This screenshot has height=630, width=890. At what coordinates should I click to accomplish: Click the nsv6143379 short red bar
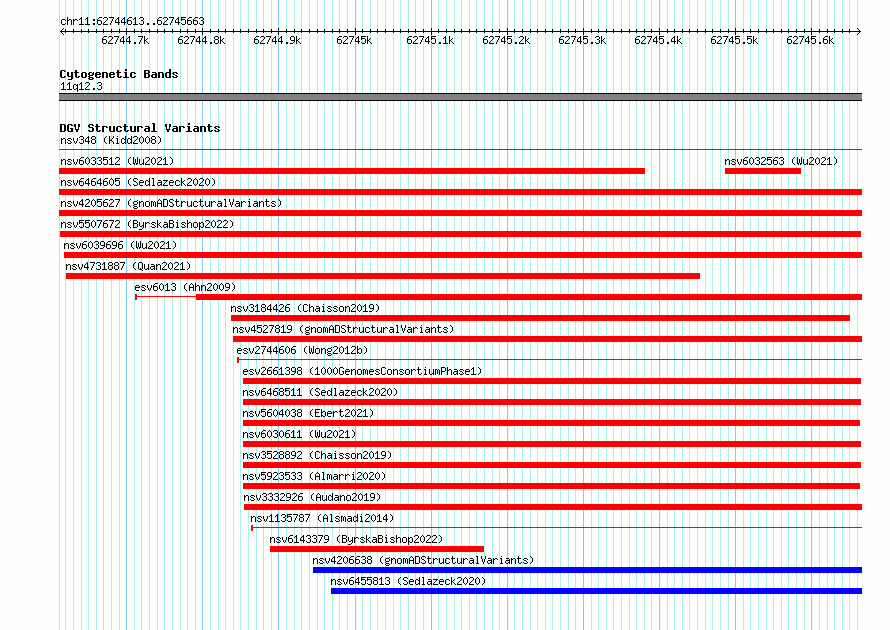click(377, 549)
